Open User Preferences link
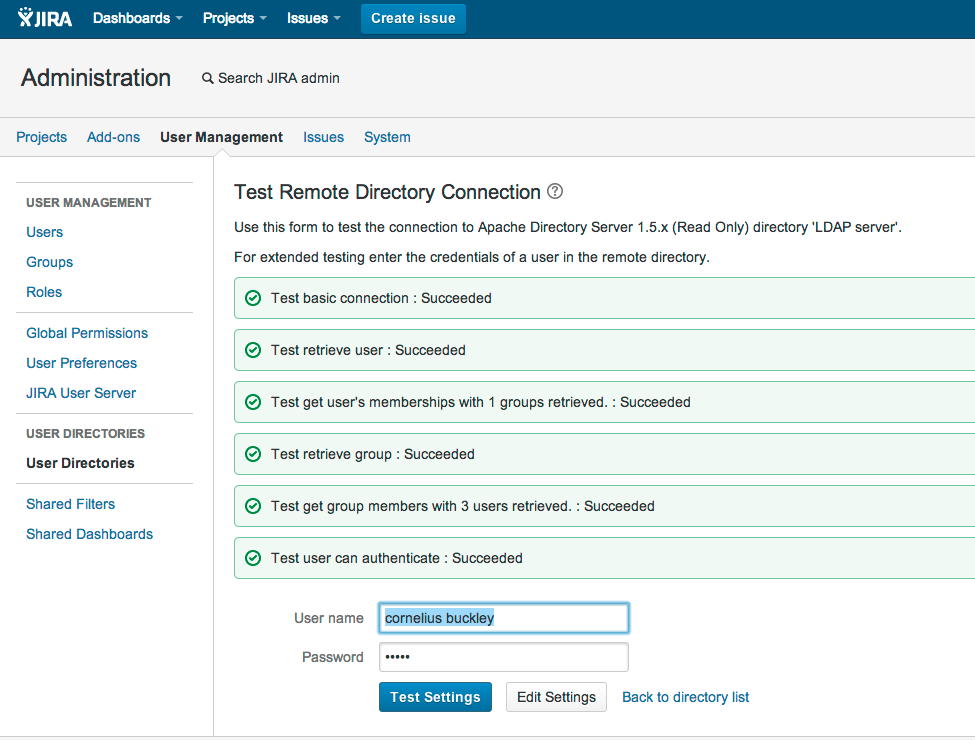The width and height of the screenshot is (975, 740). click(x=81, y=363)
